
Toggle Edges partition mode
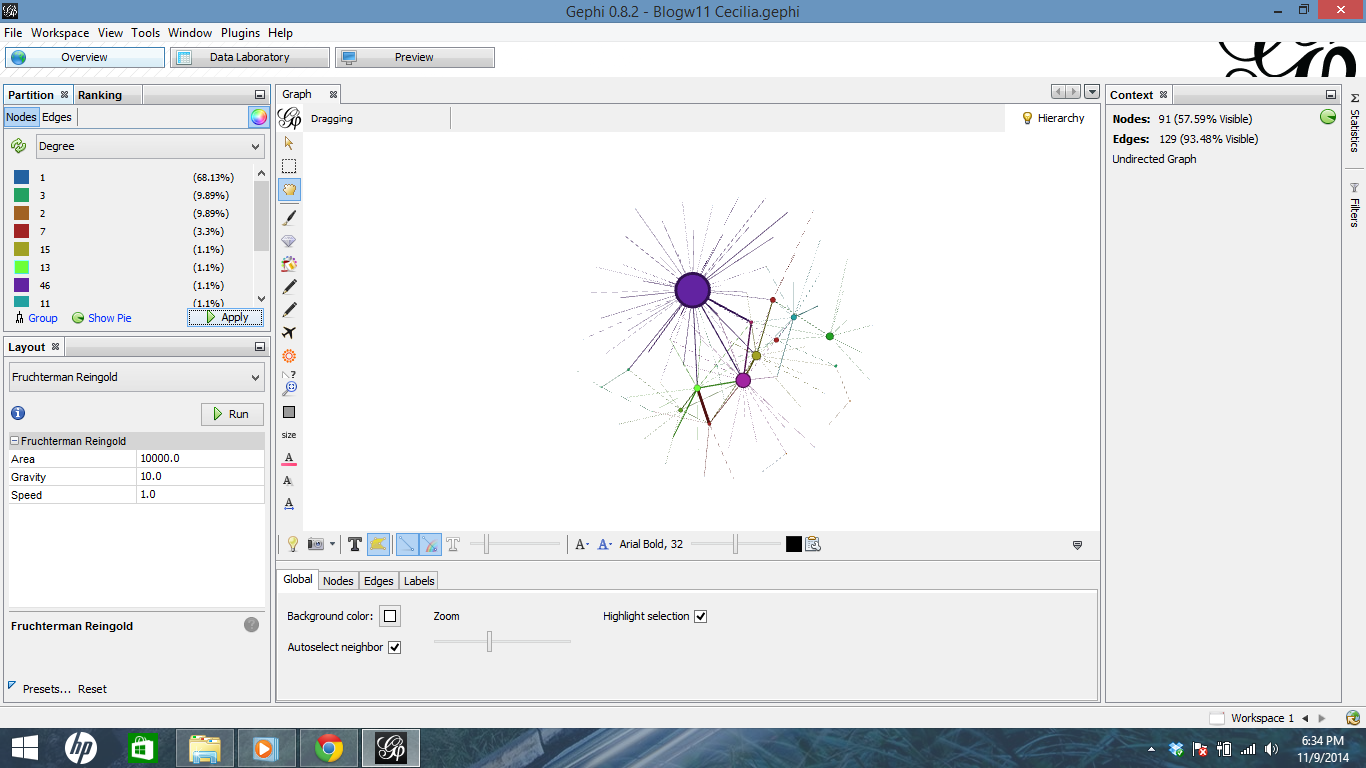pyautogui.click(x=57, y=117)
